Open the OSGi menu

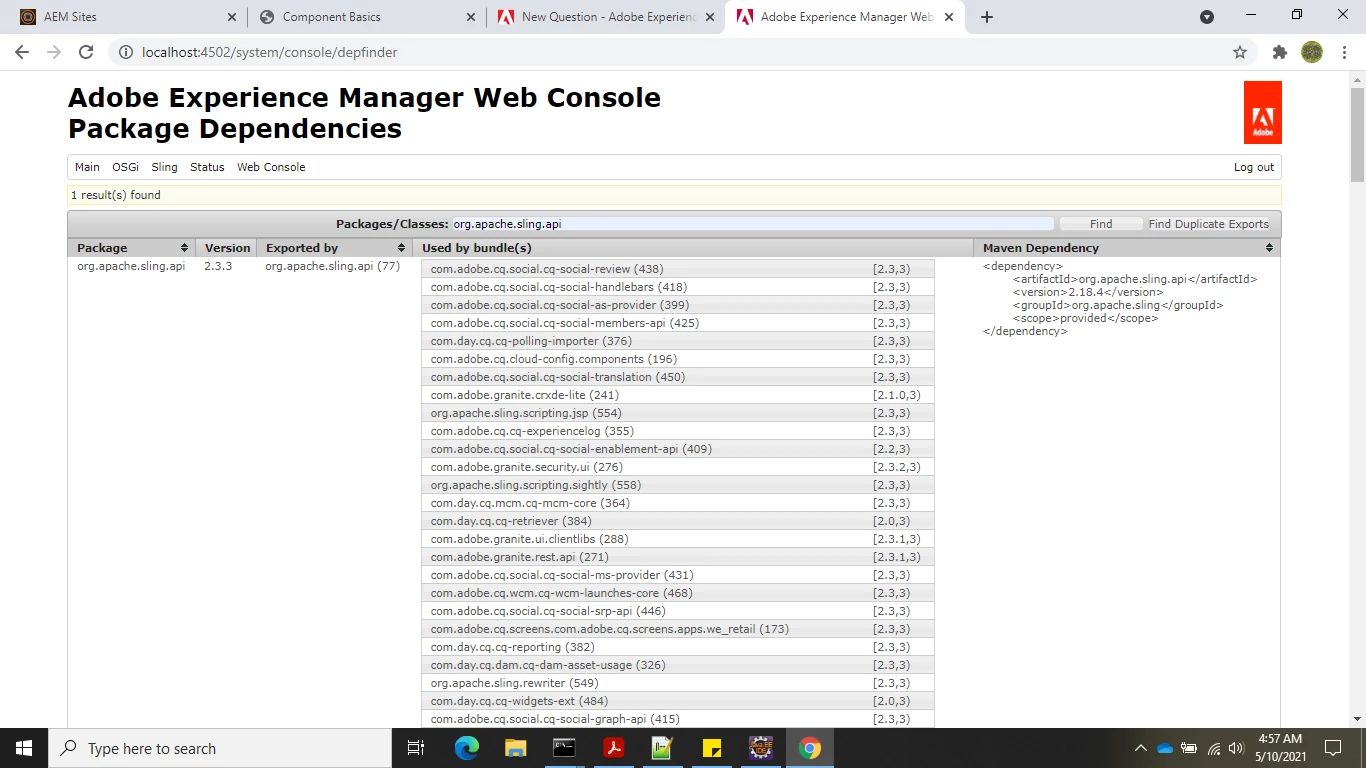[125, 167]
